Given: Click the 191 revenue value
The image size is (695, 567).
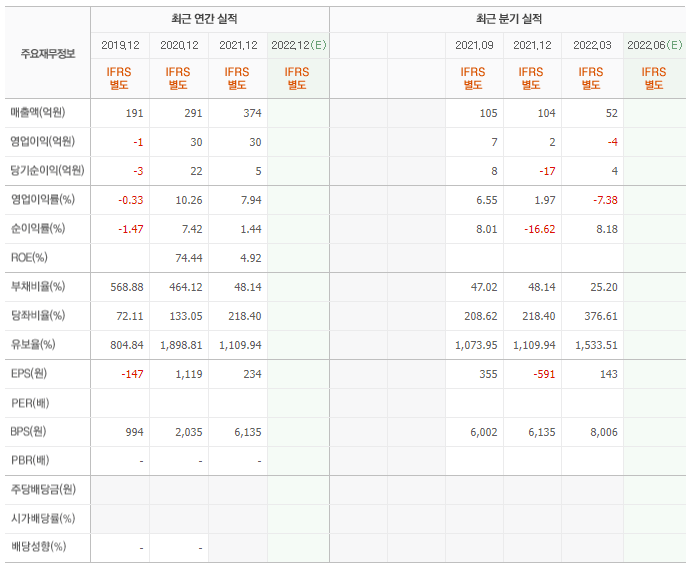Looking at the screenshot, I should click(134, 113).
